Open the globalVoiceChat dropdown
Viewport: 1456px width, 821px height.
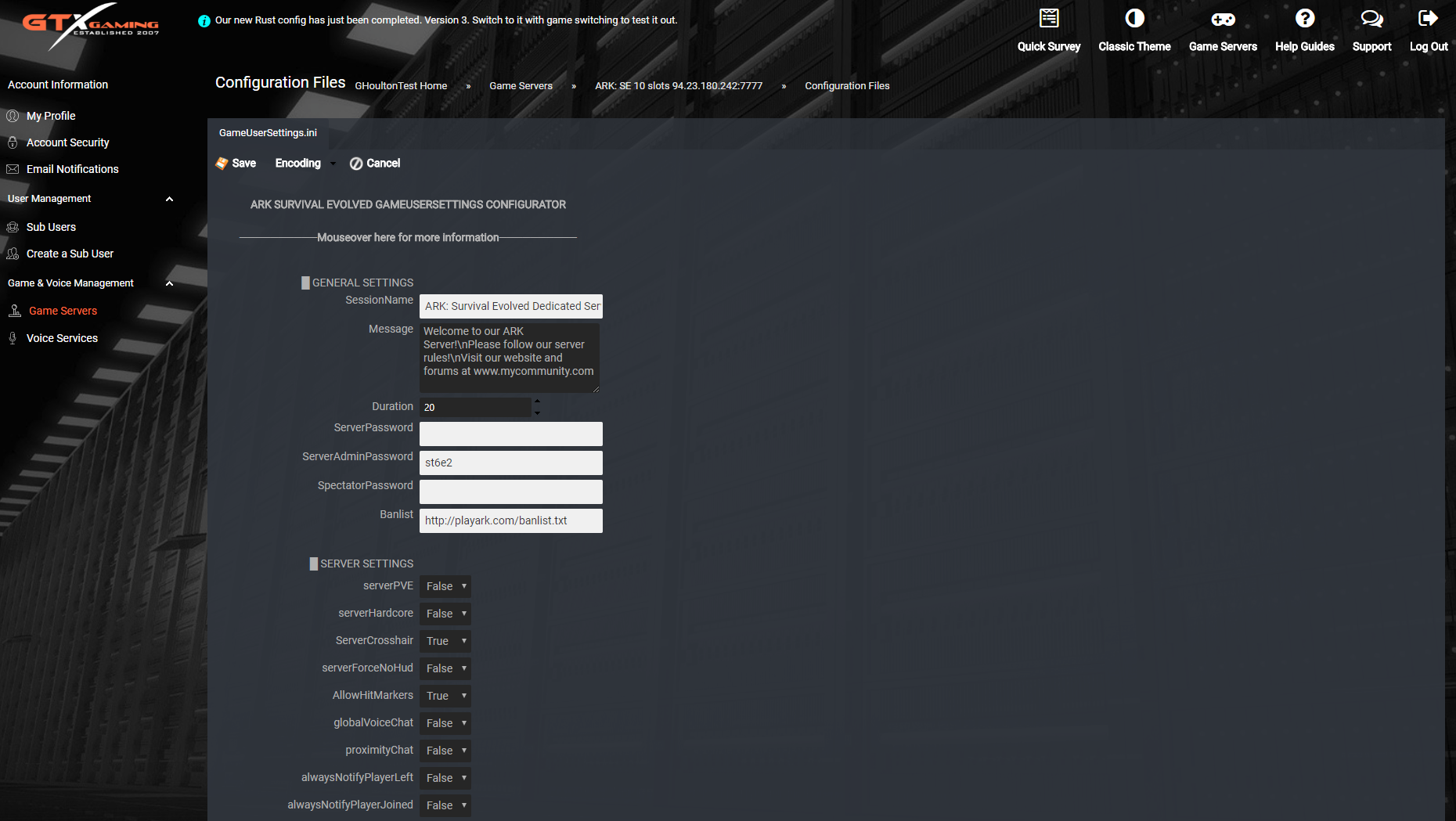445,723
